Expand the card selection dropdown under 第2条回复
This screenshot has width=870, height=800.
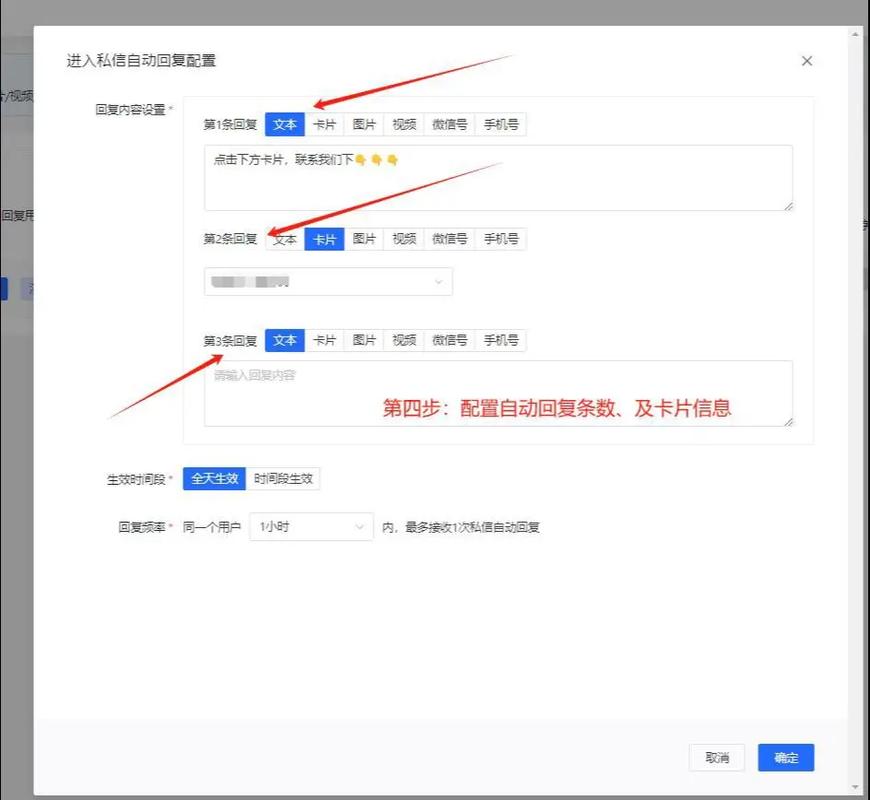[x=327, y=281]
